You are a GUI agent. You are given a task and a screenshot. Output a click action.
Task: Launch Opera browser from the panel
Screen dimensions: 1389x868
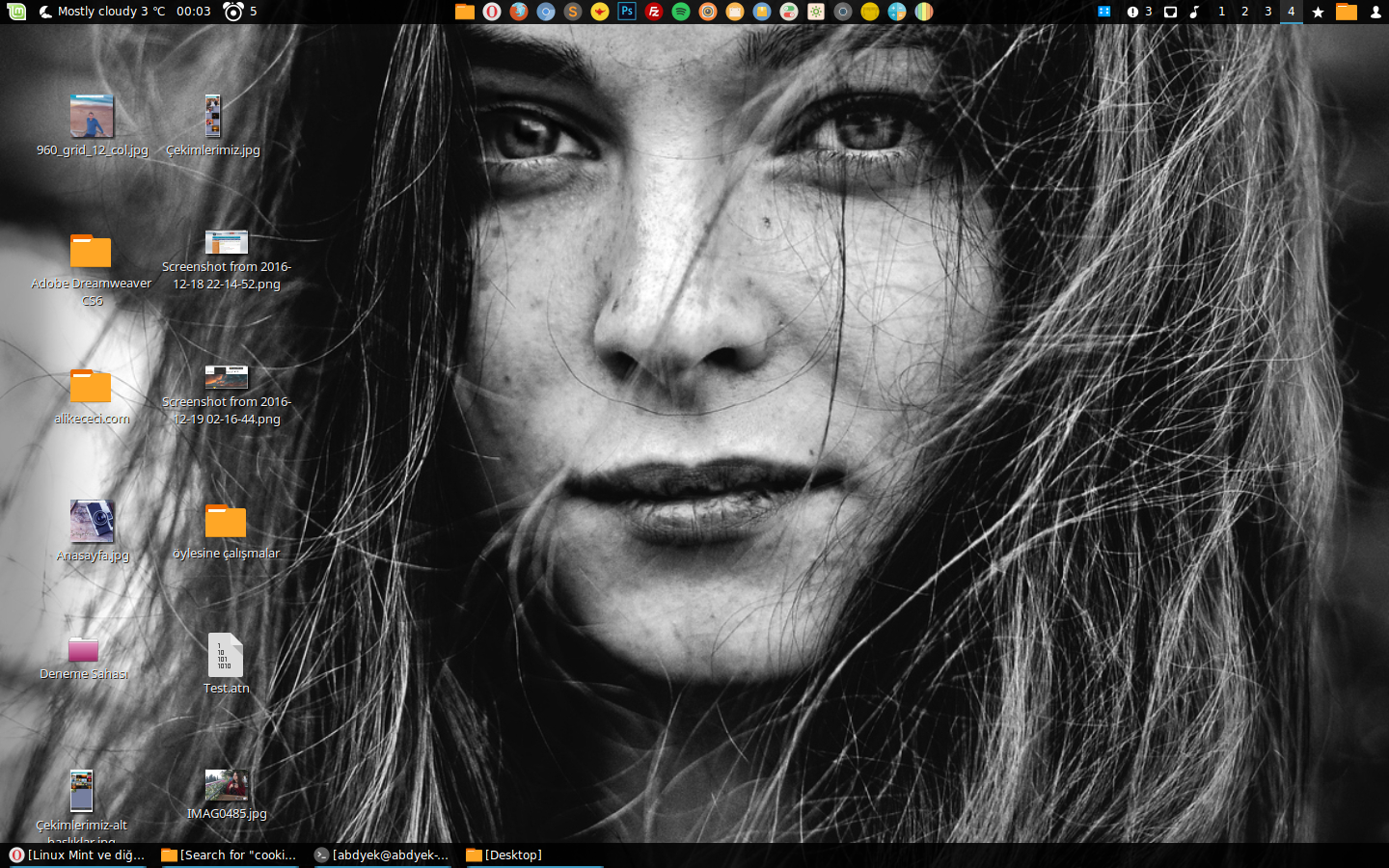(492, 12)
